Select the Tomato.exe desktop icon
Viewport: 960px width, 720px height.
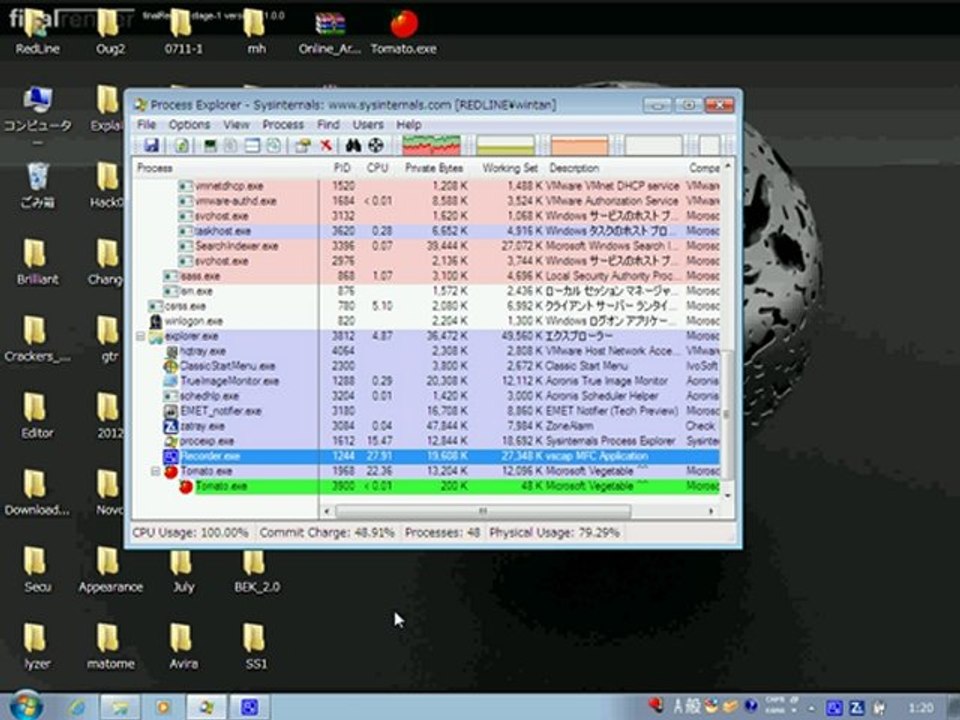click(403, 32)
